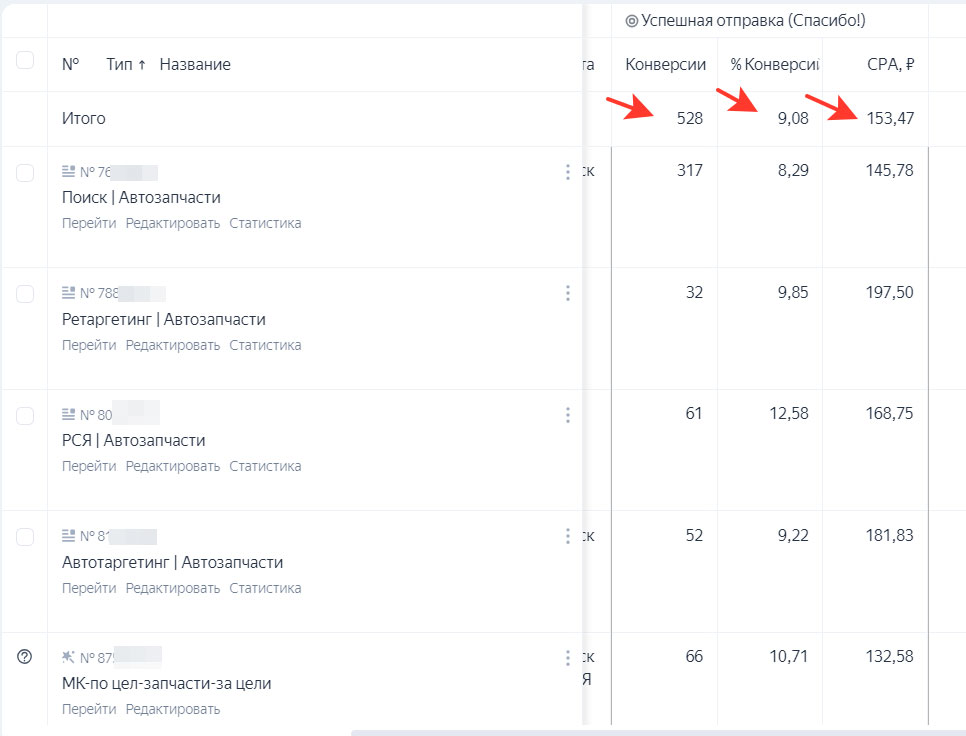Click Перейти under РСЯ | Автозапчасти
This screenshot has height=736, width=966.
click(x=89, y=466)
